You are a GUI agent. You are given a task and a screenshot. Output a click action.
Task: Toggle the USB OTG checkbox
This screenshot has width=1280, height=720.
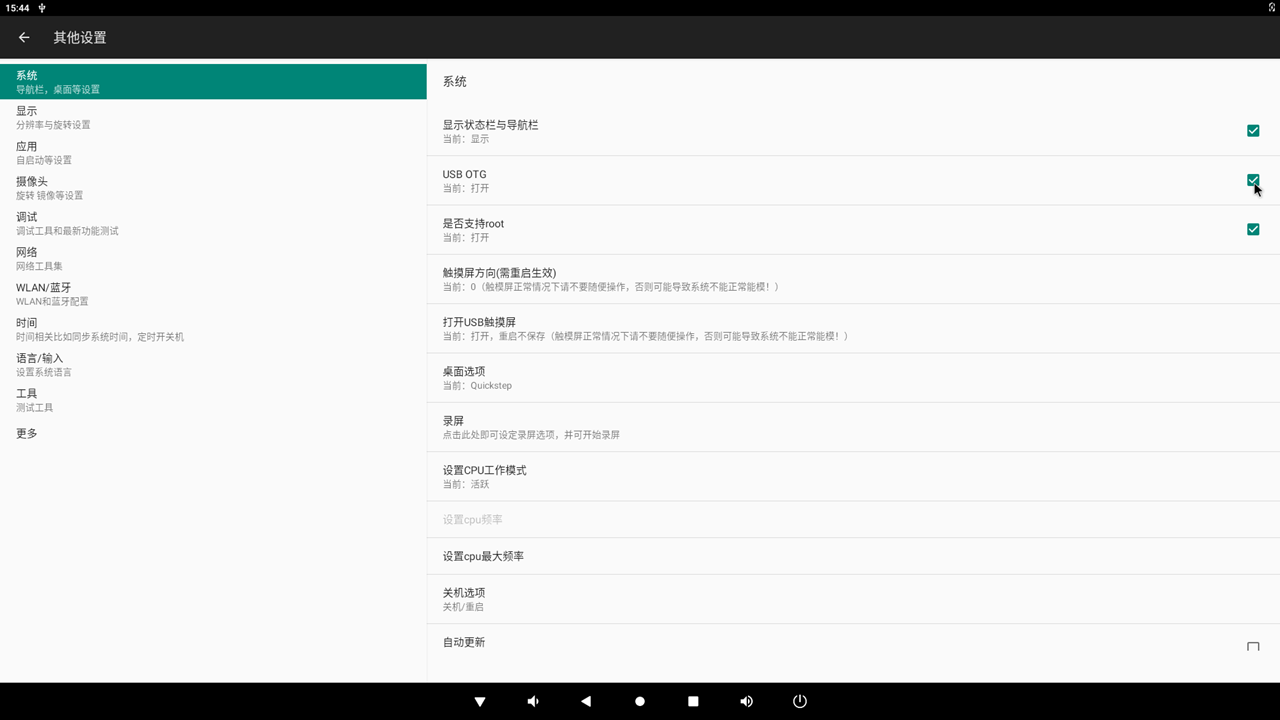point(1252,180)
